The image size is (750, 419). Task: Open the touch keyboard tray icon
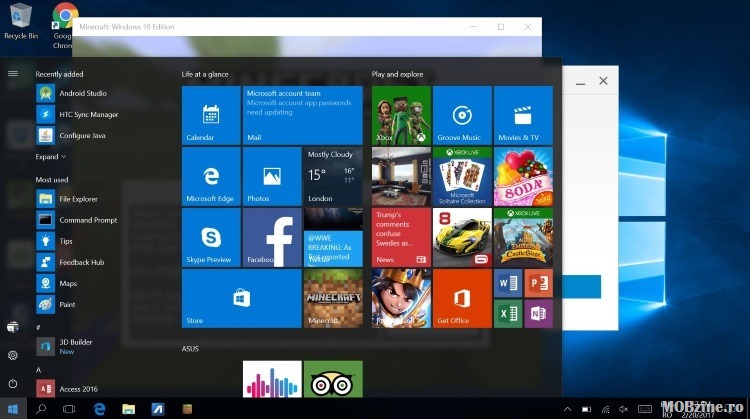645,409
